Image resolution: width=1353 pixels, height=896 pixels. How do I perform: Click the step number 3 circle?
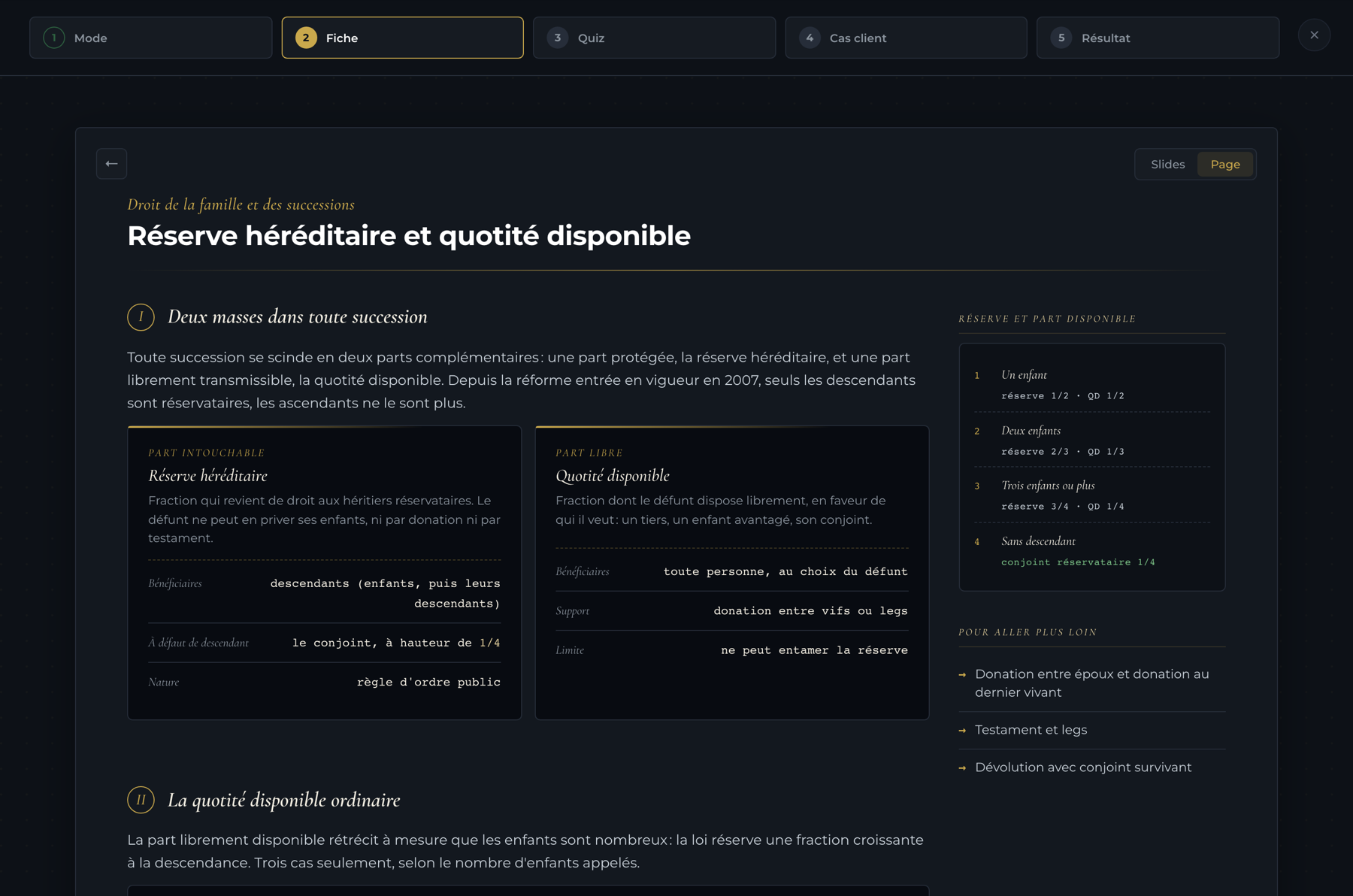(557, 38)
